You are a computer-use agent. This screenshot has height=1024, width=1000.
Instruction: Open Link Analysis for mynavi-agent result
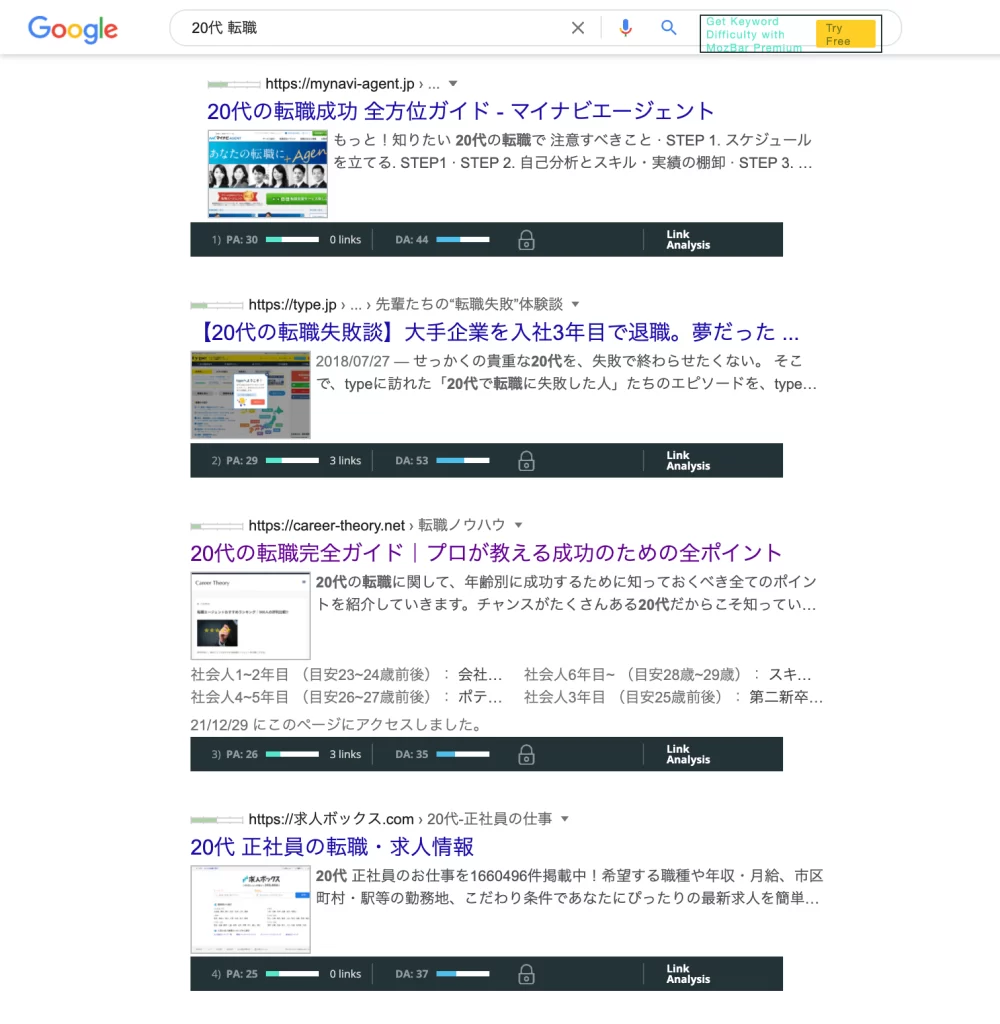(x=688, y=240)
